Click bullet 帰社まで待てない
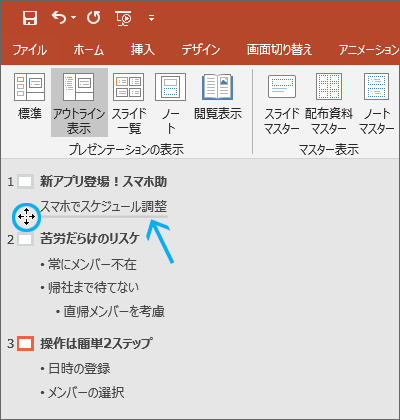This screenshot has width=400, height=420. (x=93, y=287)
